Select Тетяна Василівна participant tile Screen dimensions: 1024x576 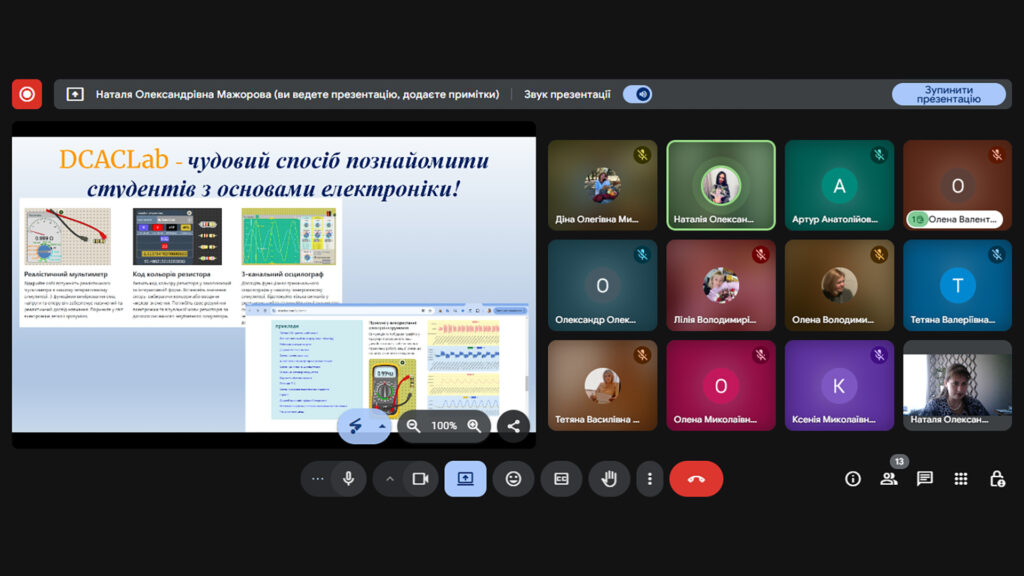pos(603,385)
